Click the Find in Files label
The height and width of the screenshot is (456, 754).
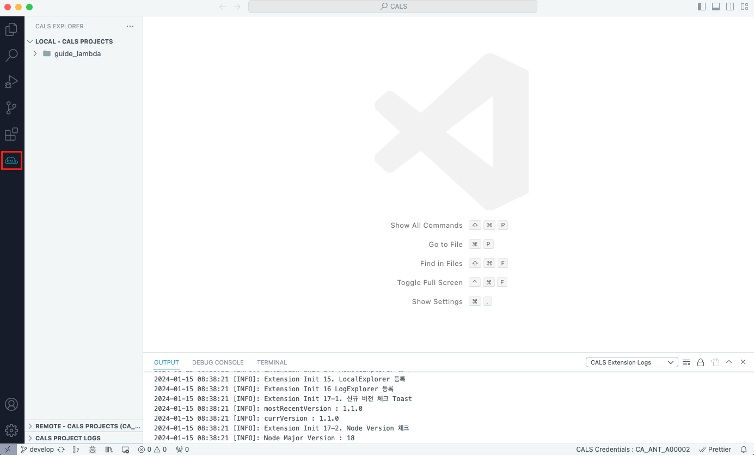[441, 264]
